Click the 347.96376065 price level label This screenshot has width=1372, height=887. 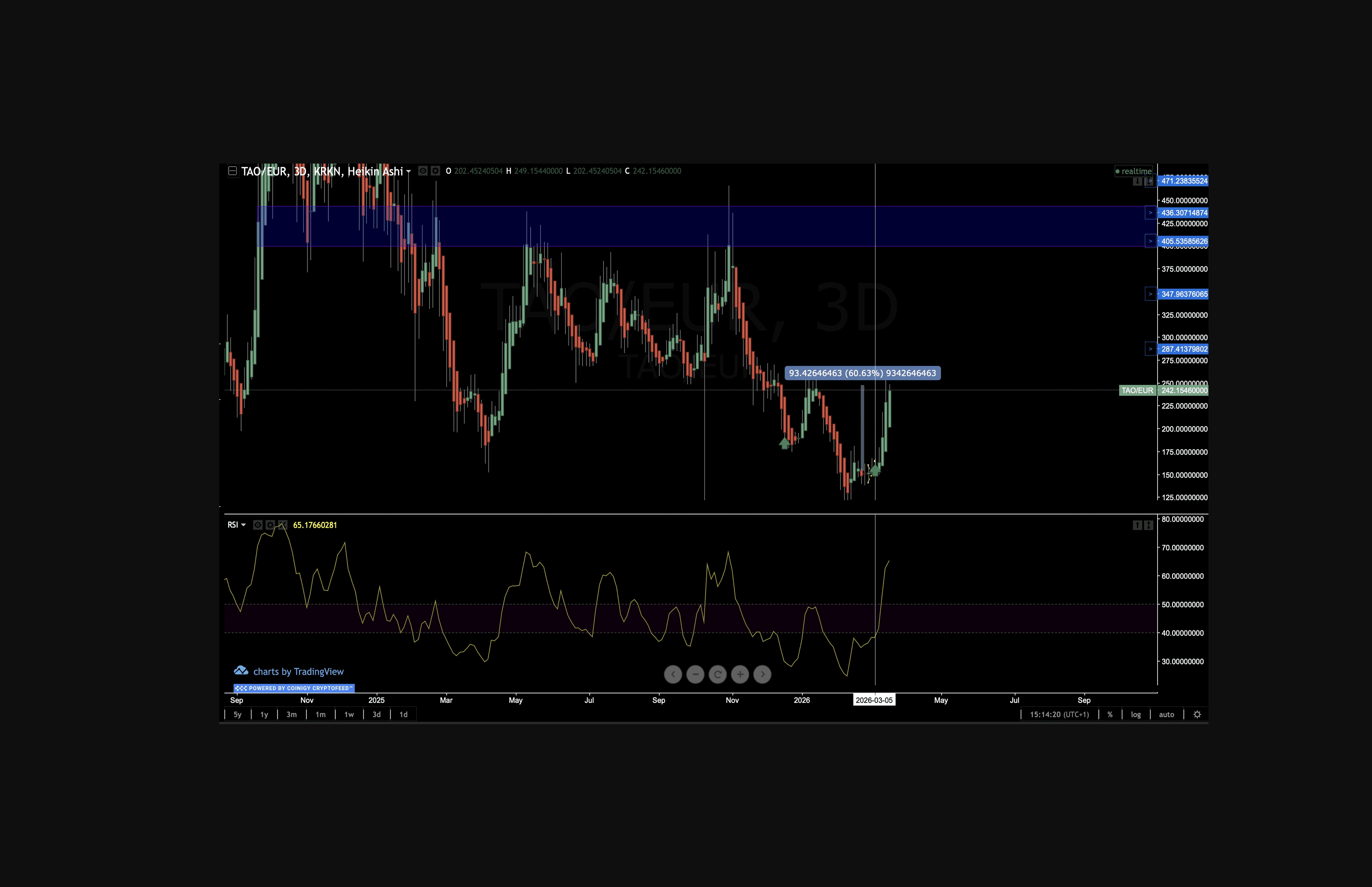(x=1184, y=294)
